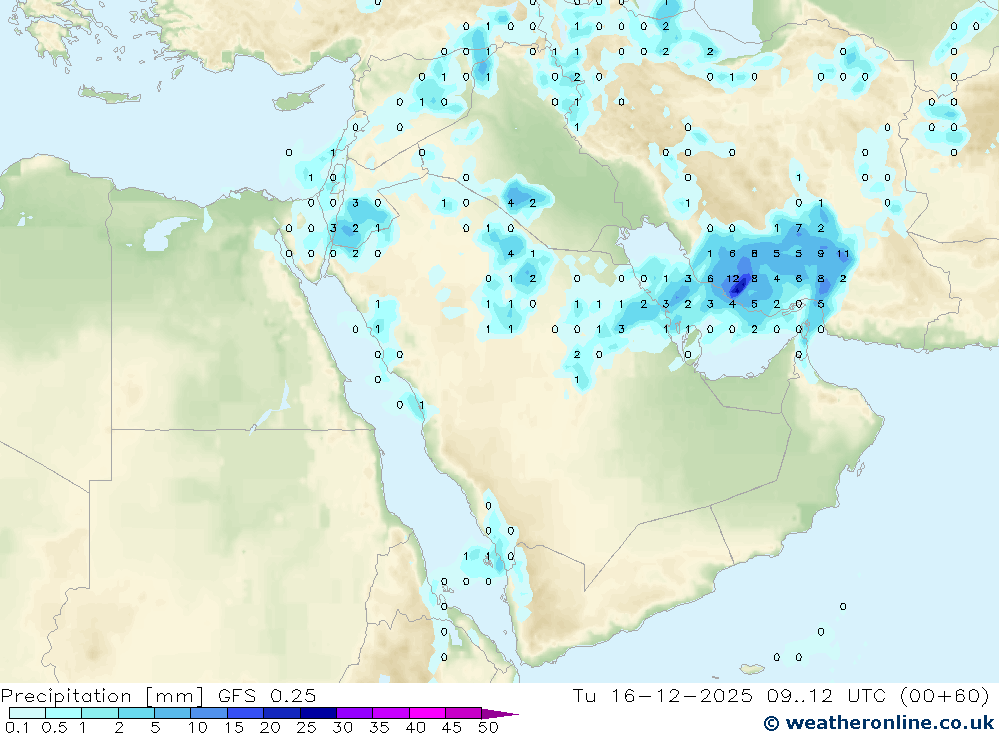Click the '11' precipitation value on the map
Screen dimensions: 1000x733
pos(843,253)
